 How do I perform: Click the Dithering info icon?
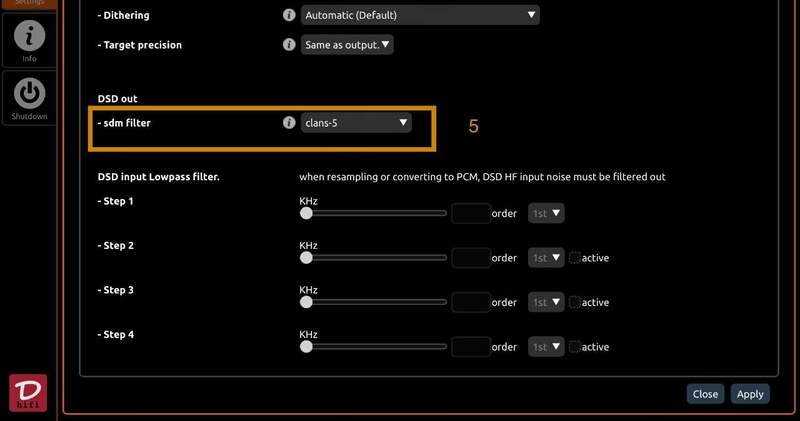(289, 15)
